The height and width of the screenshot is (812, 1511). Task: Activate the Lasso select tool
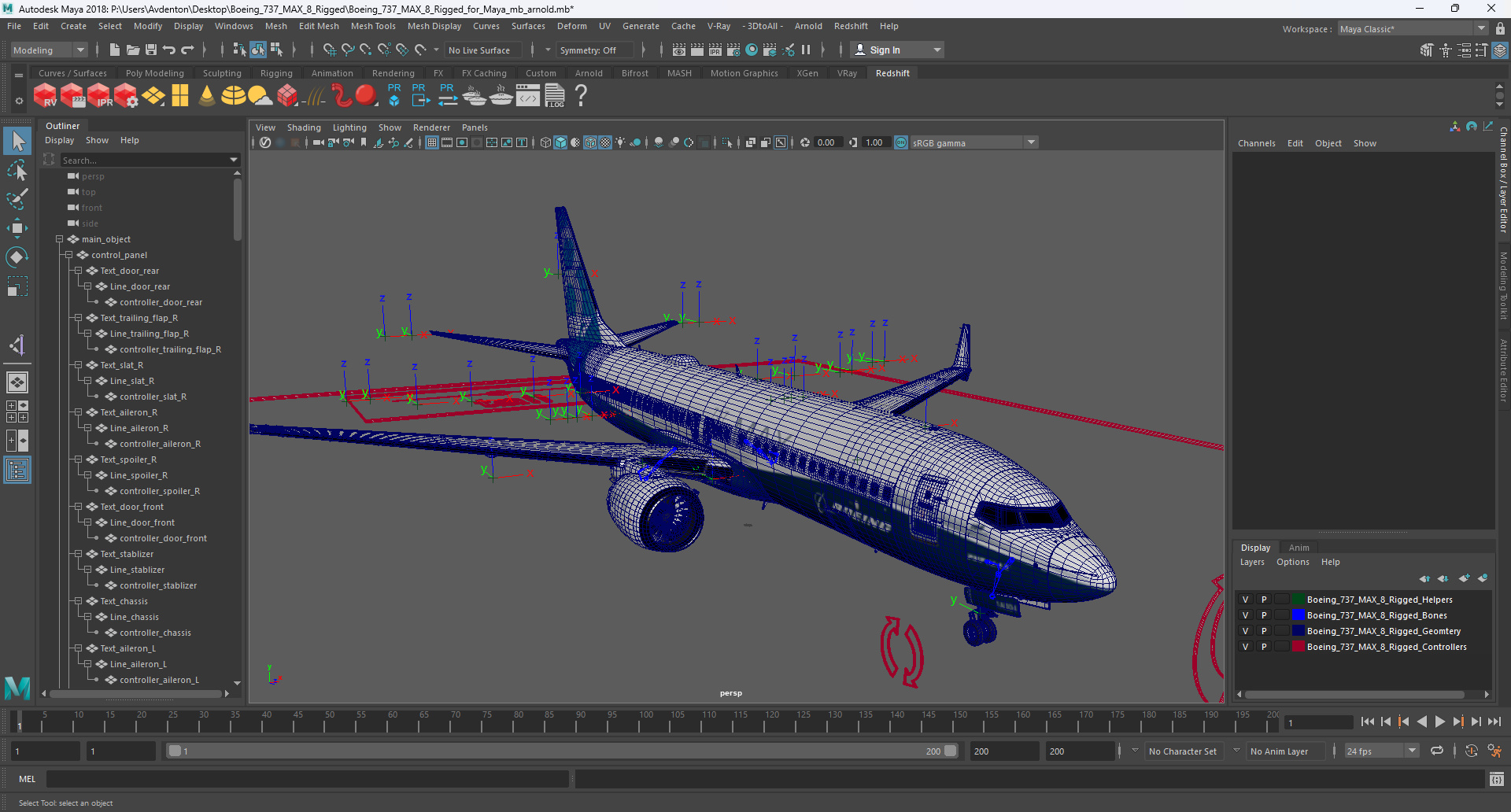pyautogui.click(x=17, y=171)
